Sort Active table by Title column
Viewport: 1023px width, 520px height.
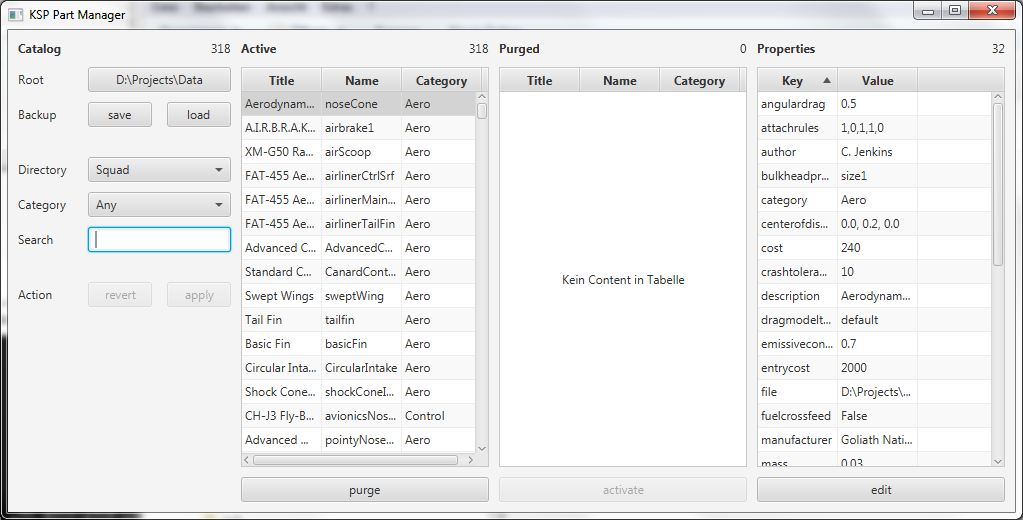click(282, 80)
